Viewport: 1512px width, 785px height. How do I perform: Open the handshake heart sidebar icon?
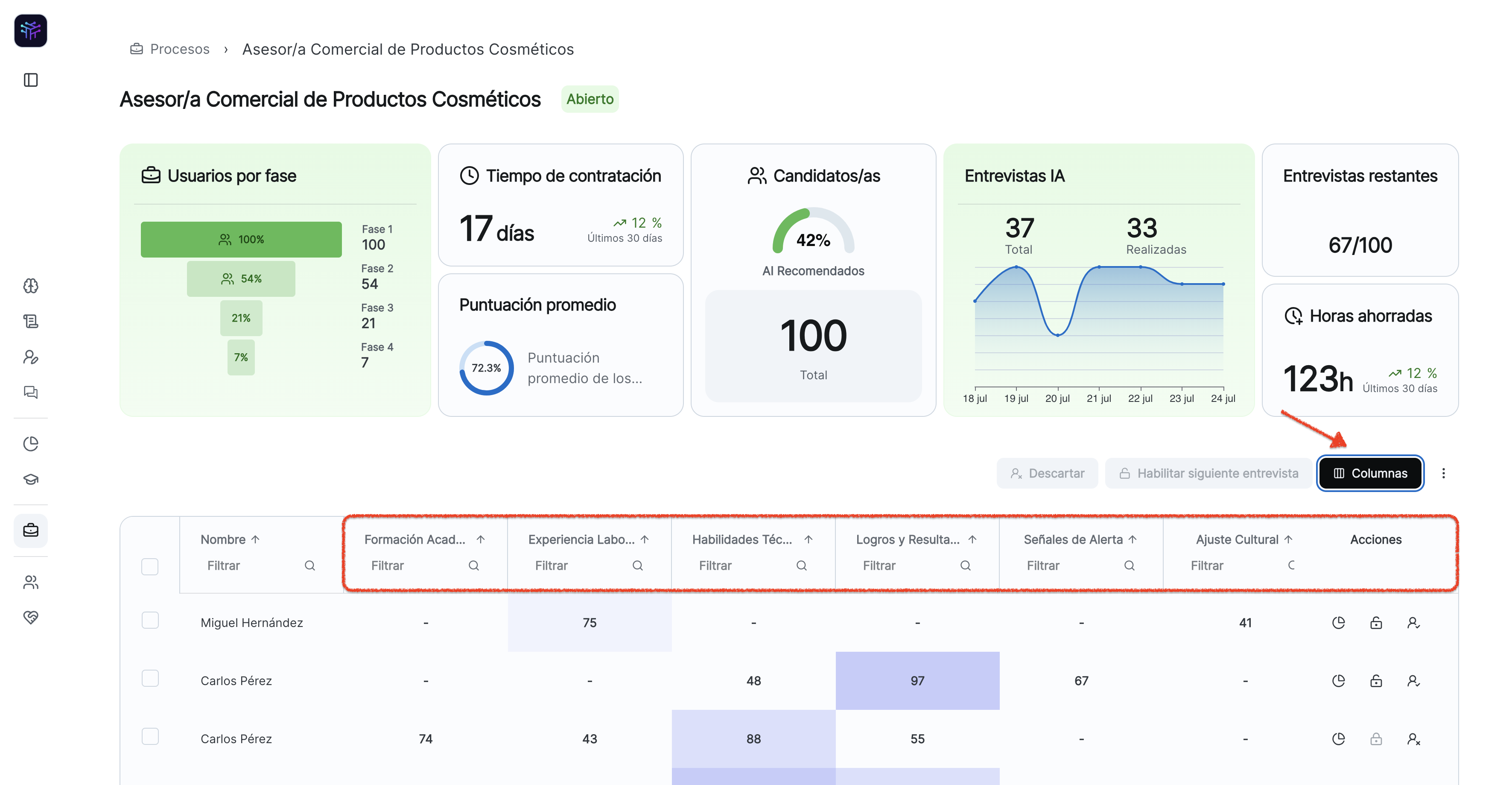(x=31, y=617)
